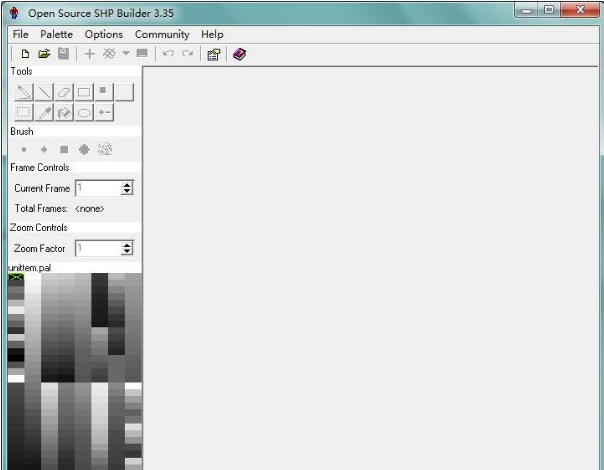The width and height of the screenshot is (604, 470).
Task: Click the Current Frame number field
Action: (x=98, y=188)
